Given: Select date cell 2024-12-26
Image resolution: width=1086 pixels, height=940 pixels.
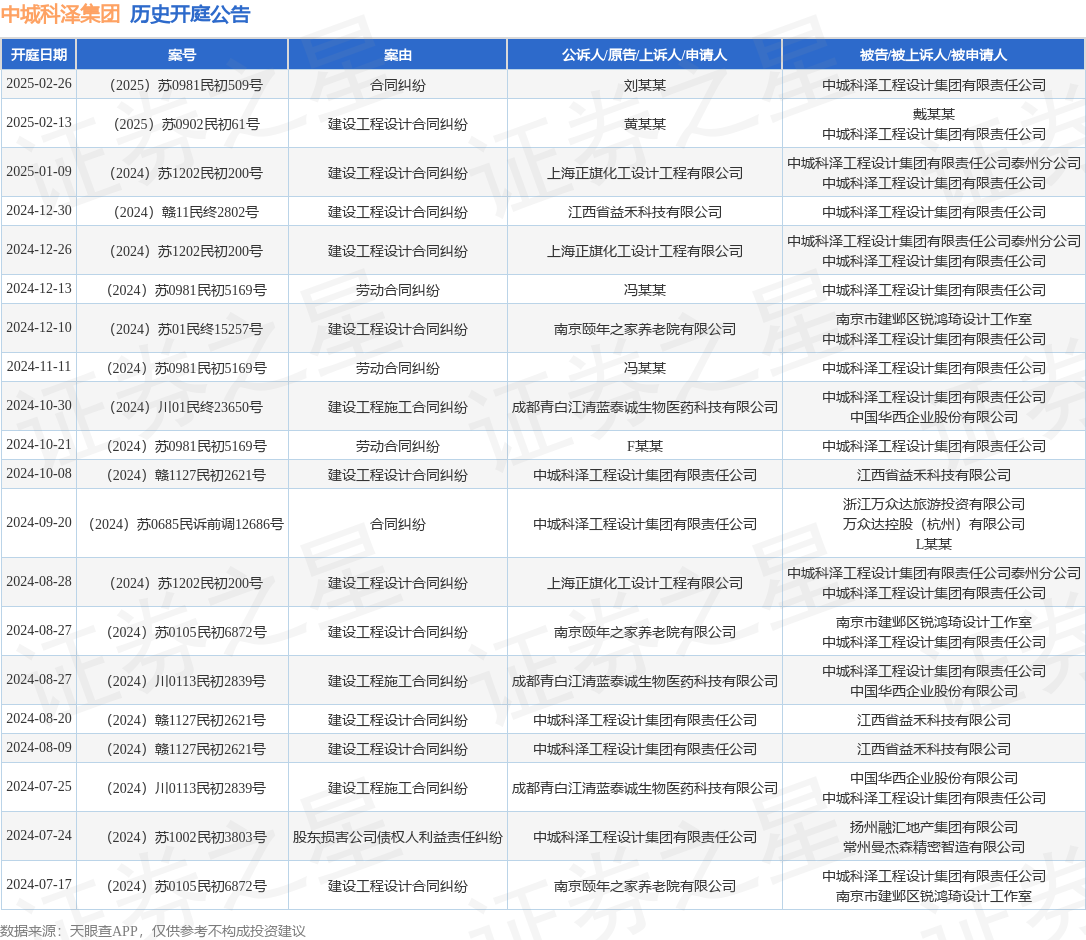Looking at the screenshot, I should (x=39, y=249).
